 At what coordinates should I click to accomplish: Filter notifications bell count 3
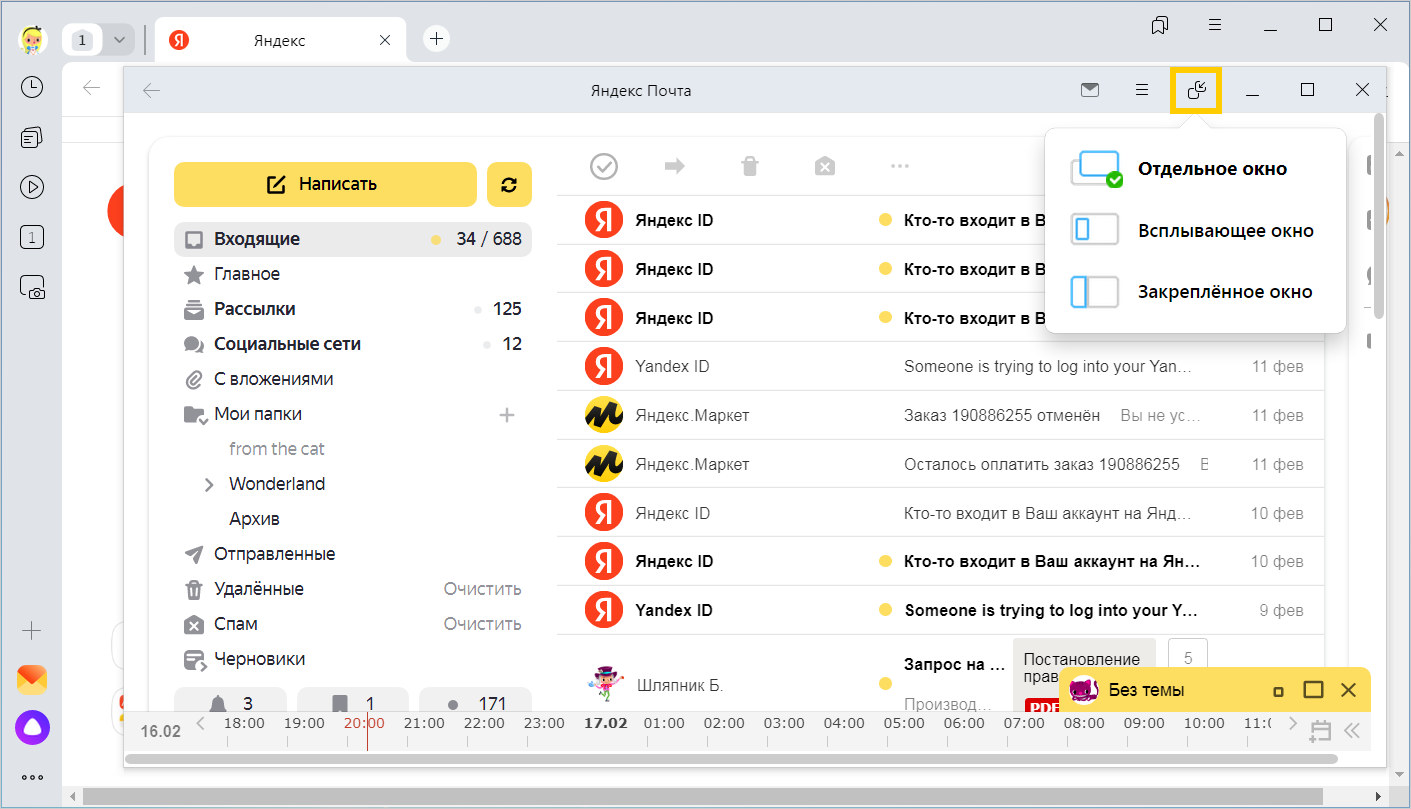(x=230, y=703)
